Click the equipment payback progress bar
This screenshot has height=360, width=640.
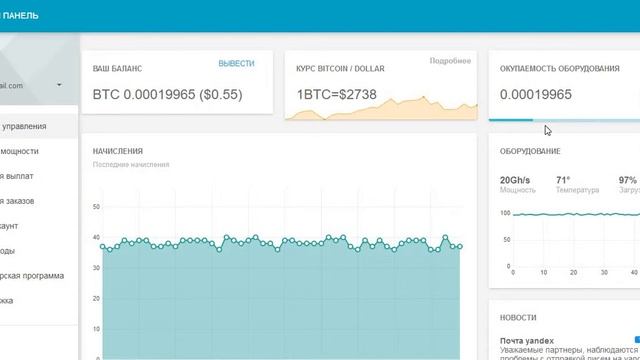tap(564, 120)
